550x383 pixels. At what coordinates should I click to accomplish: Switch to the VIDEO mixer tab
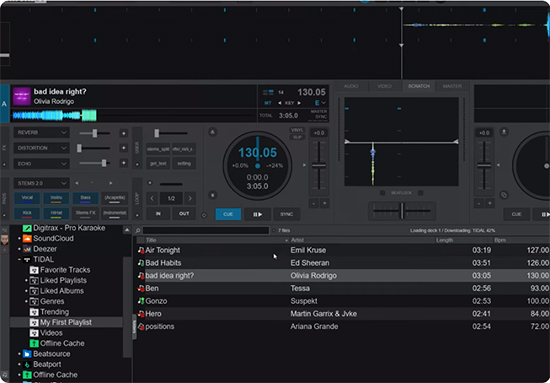pyautogui.click(x=384, y=86)
